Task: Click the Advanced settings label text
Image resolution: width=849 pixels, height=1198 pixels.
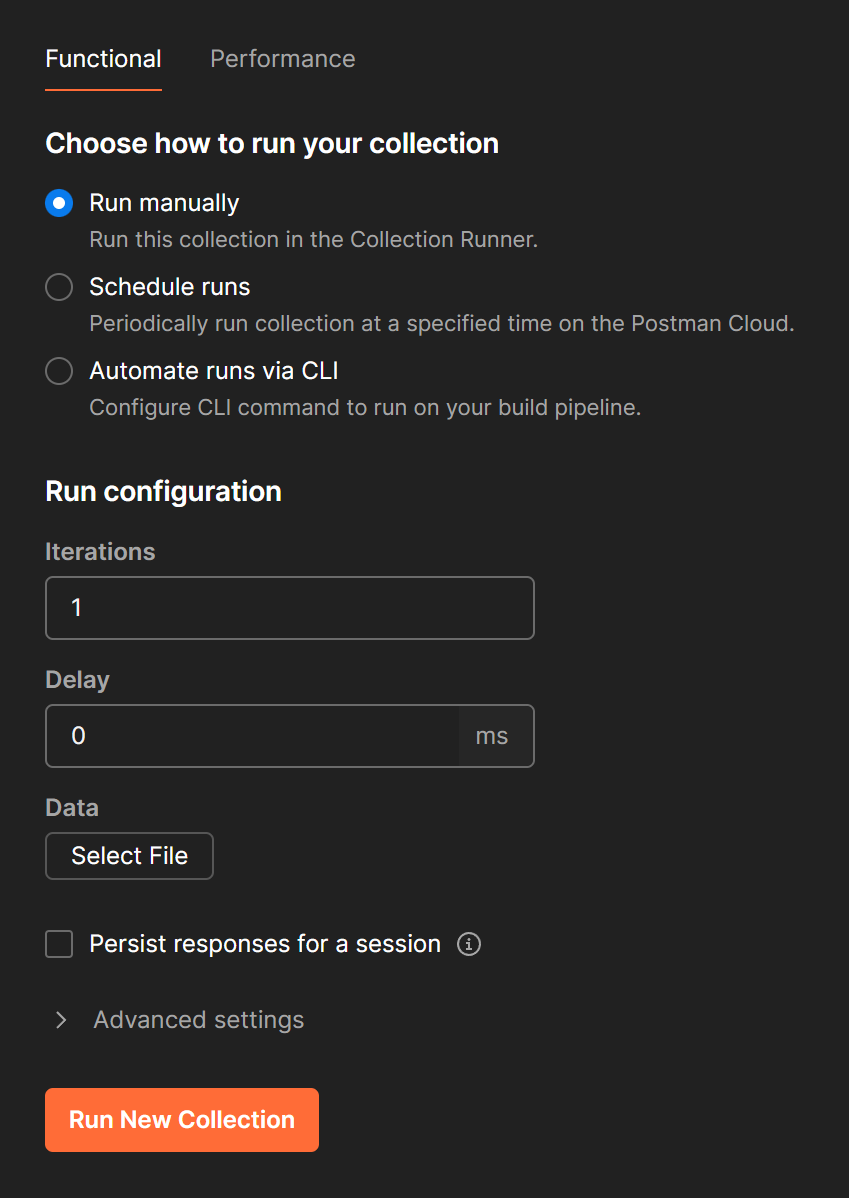Action: [199, 1020]
